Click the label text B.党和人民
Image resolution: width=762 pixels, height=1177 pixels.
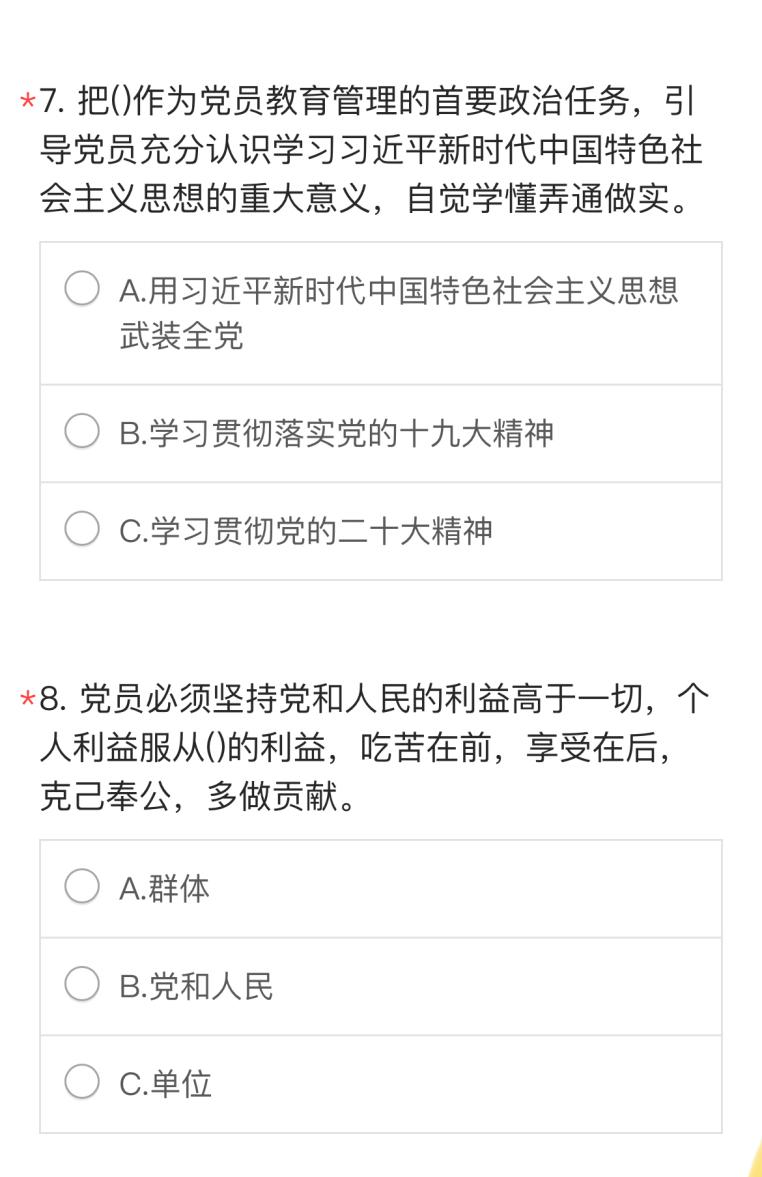[196, 986]
